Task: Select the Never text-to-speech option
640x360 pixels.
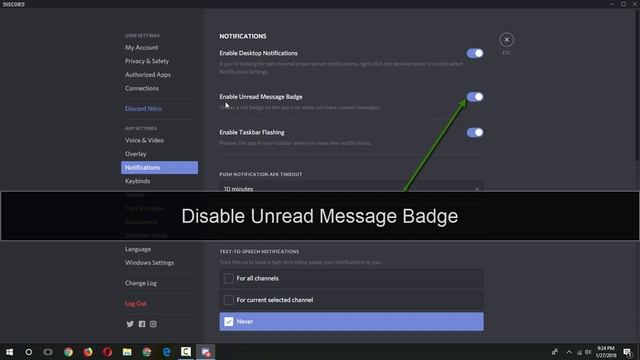Action: pyautogui.click(x=351, y=322)
